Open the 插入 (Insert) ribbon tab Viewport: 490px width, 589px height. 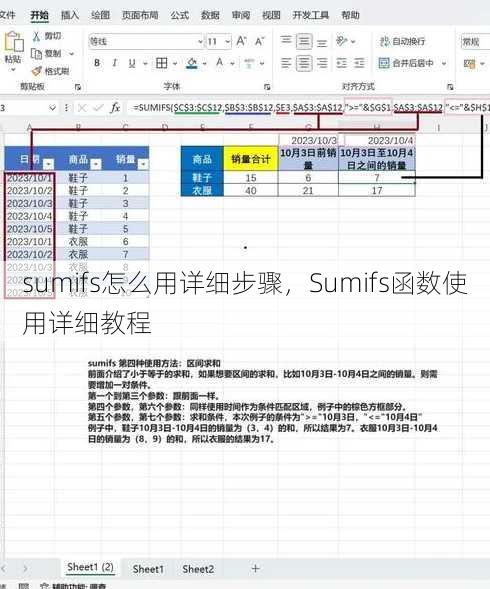pos(70,15)
